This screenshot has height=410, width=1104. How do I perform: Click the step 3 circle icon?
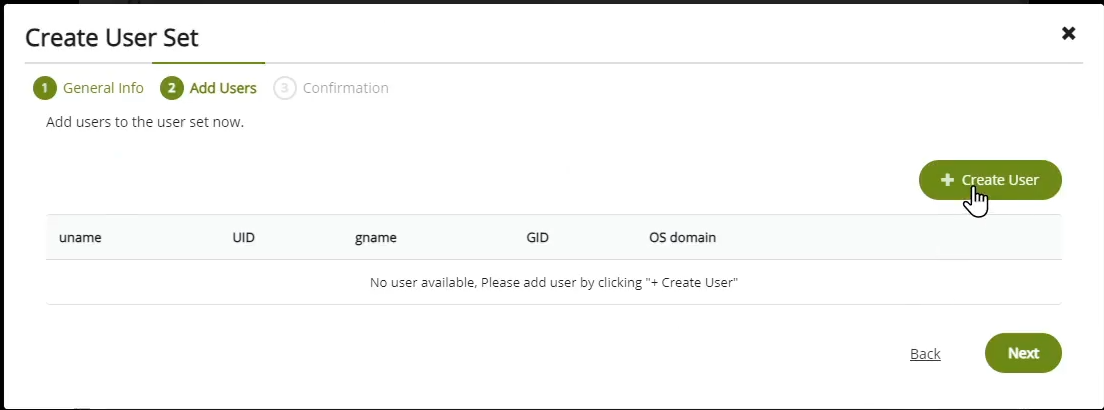[x=284, y=88]
